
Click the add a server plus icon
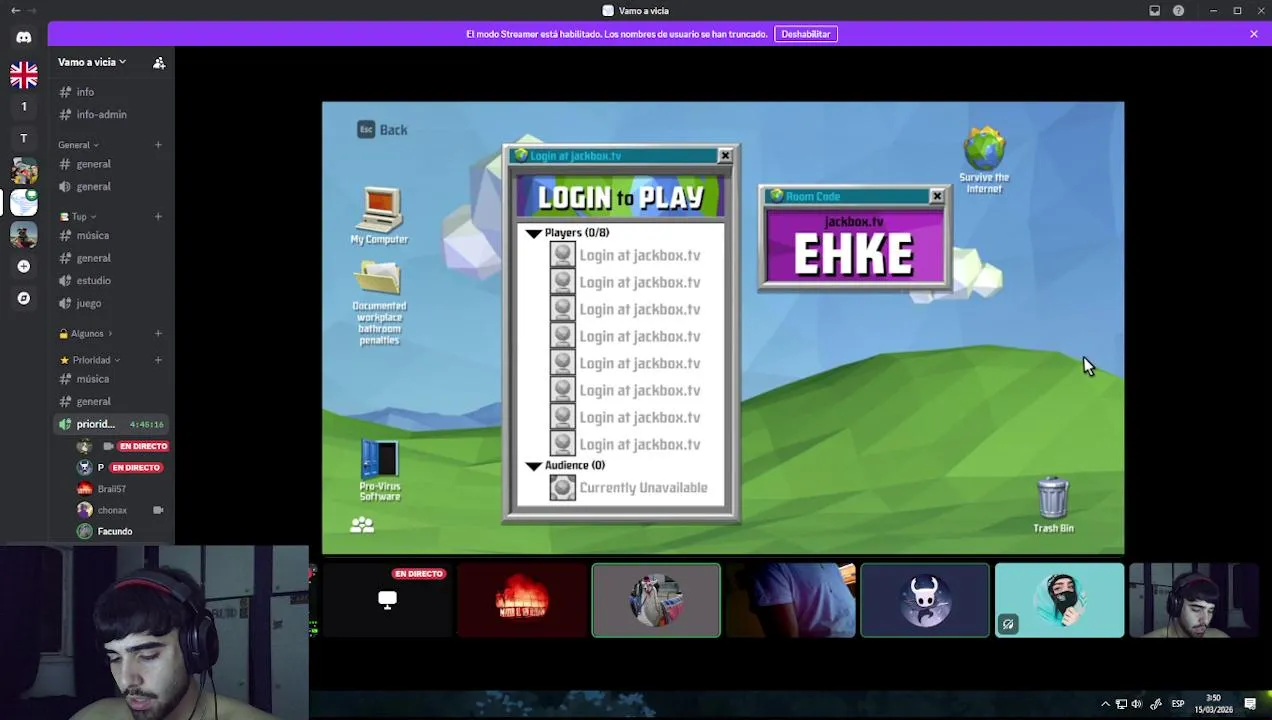(x=24, y=266)
